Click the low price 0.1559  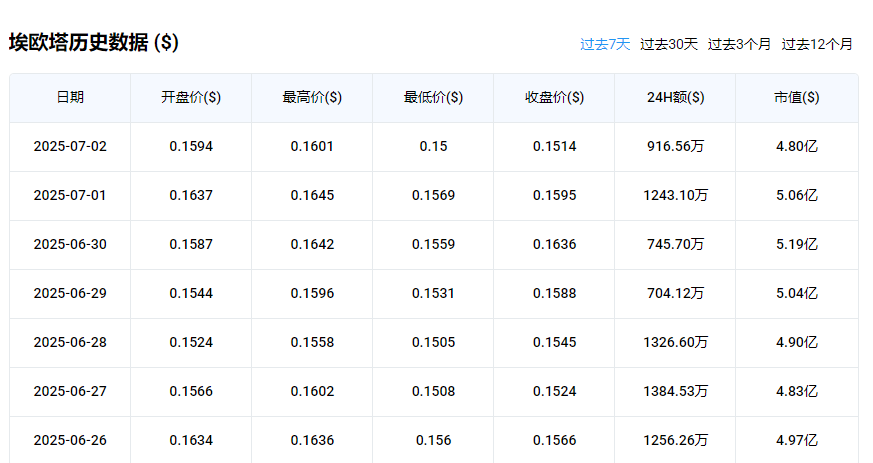pyautogui.click(x=433, y=244)
